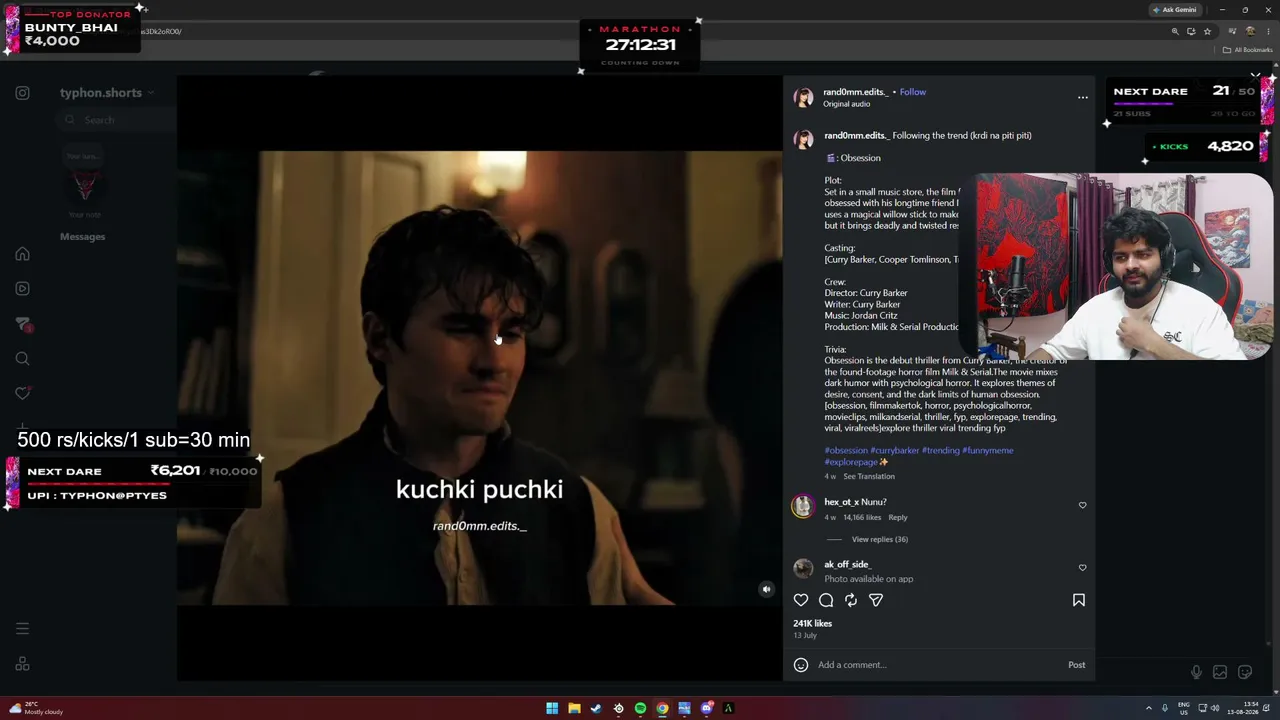Image resolution: width=1280 pixels, height=720 pixels.
Task: Open the Chrome profile avatar
Action: (1250, 32)
